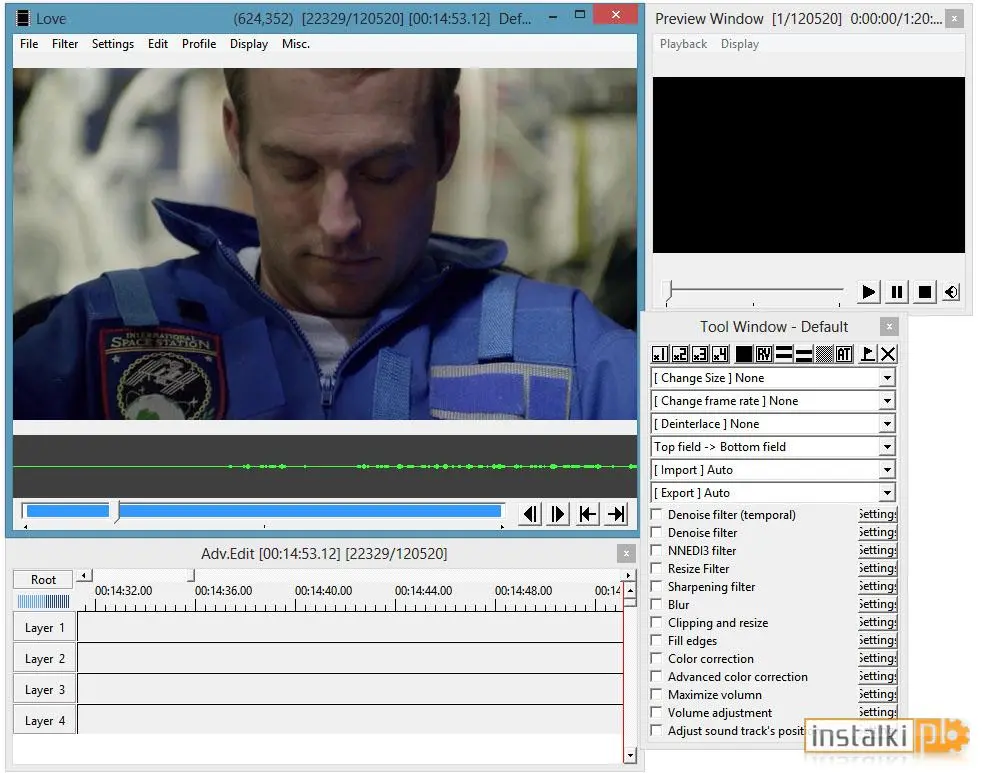Enable Color correction checkbox
The width and height of the screenshot is (982, 773).
pyautogui.click(x=656, y=659)
